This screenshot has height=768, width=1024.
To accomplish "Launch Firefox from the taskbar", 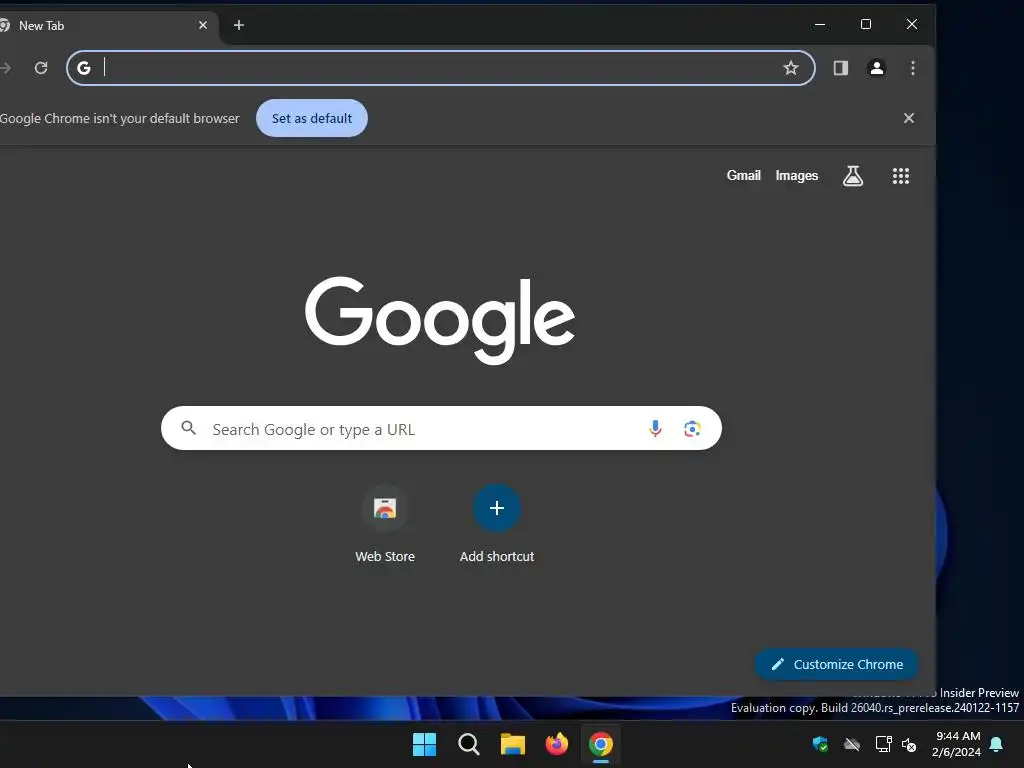I will coord(556,744).
